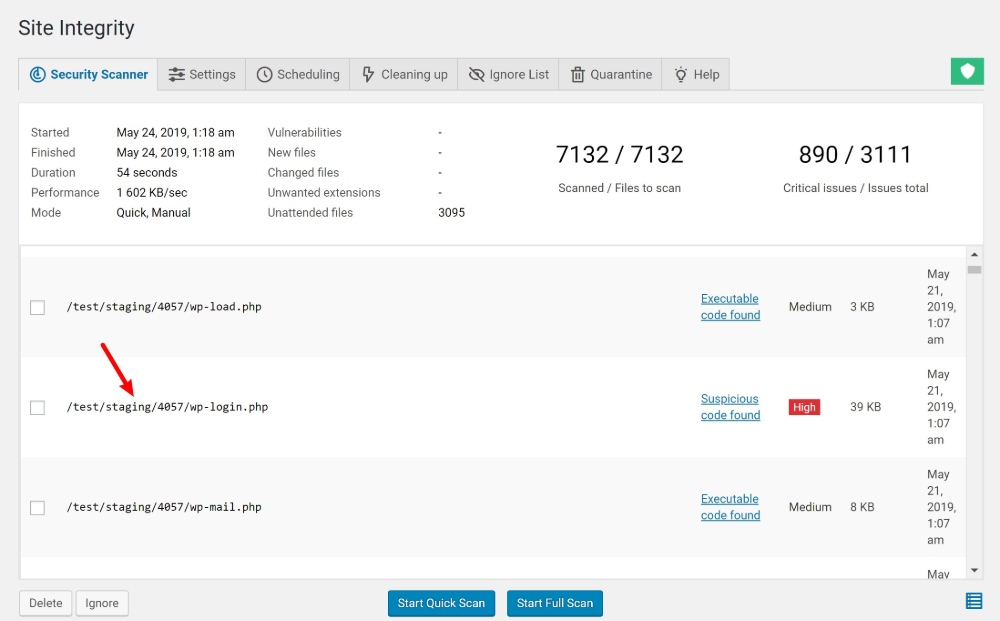Image resolution: width=1000 pixels, height=621 pixels.
Task: Click the Unattended files value 3095
Action: point(452,213)
